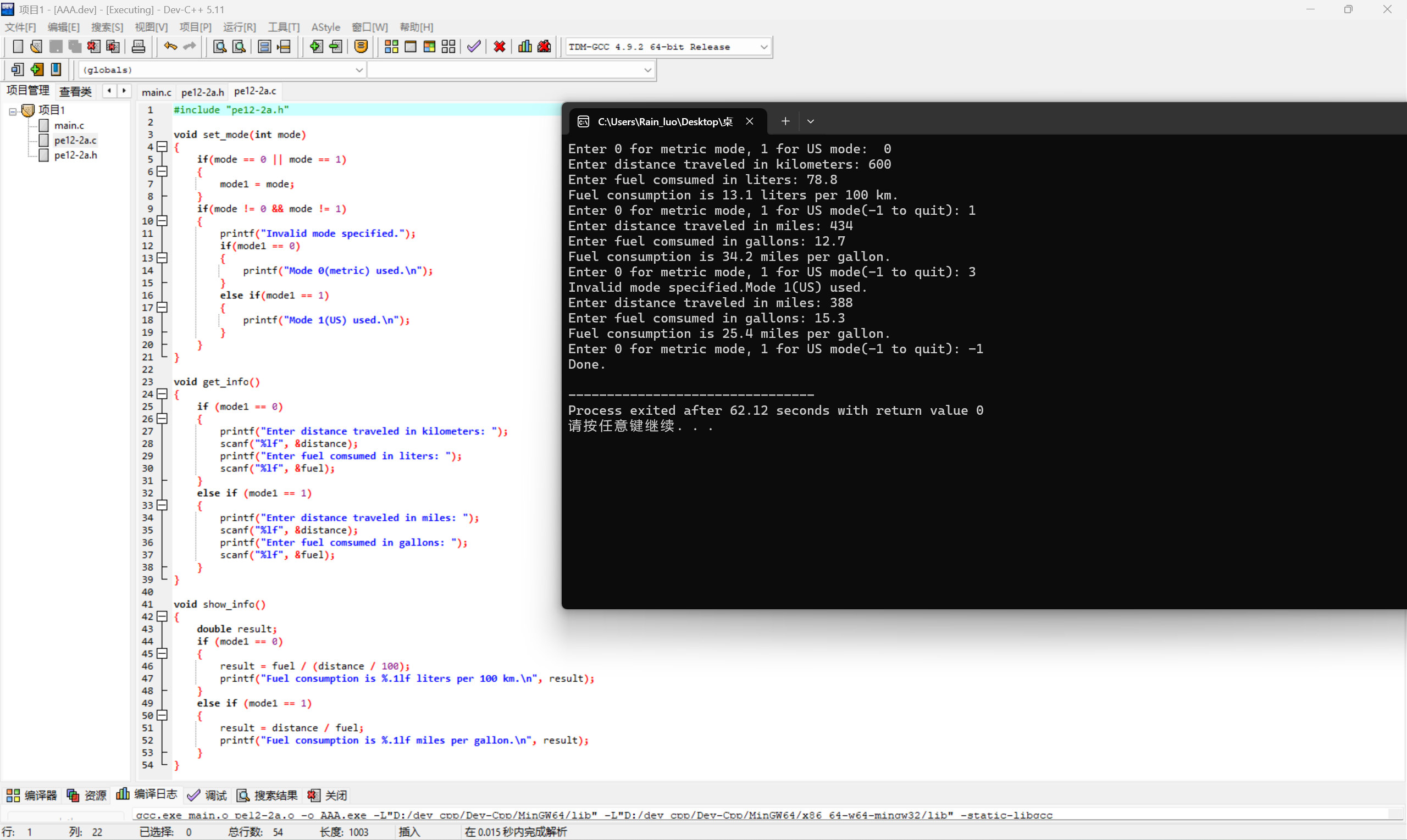This screenshot has width=1407, height=840.
Task: Switch to the main.c editor tab
Action: click(156, 92)
